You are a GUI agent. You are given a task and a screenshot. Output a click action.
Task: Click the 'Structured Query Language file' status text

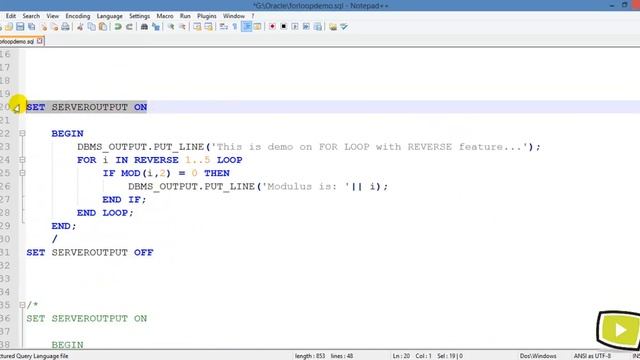tap(34, 356)
